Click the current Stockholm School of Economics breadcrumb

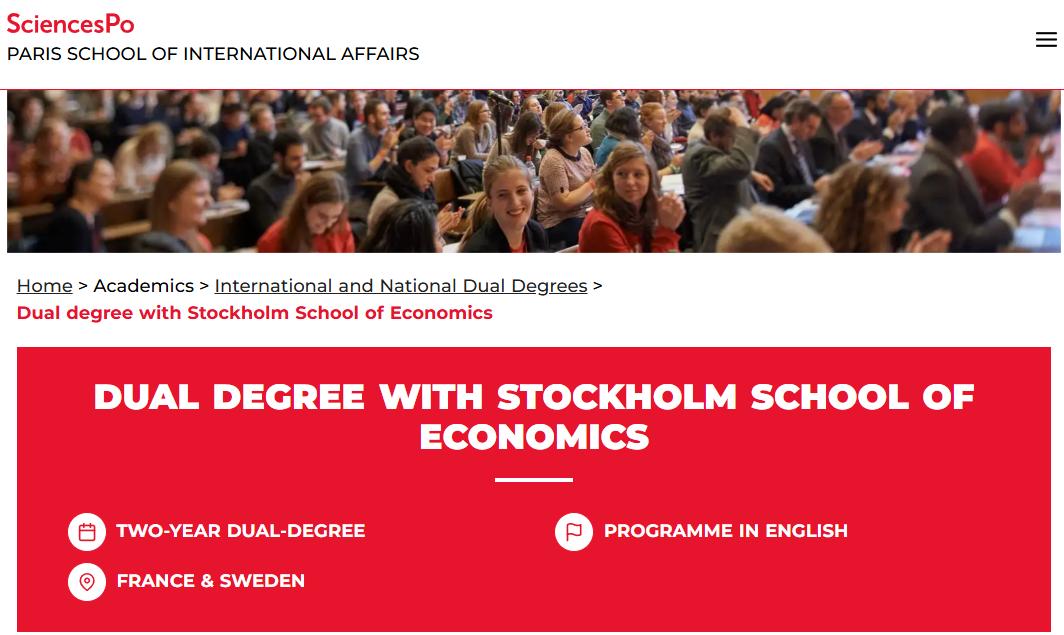(255, 313)
